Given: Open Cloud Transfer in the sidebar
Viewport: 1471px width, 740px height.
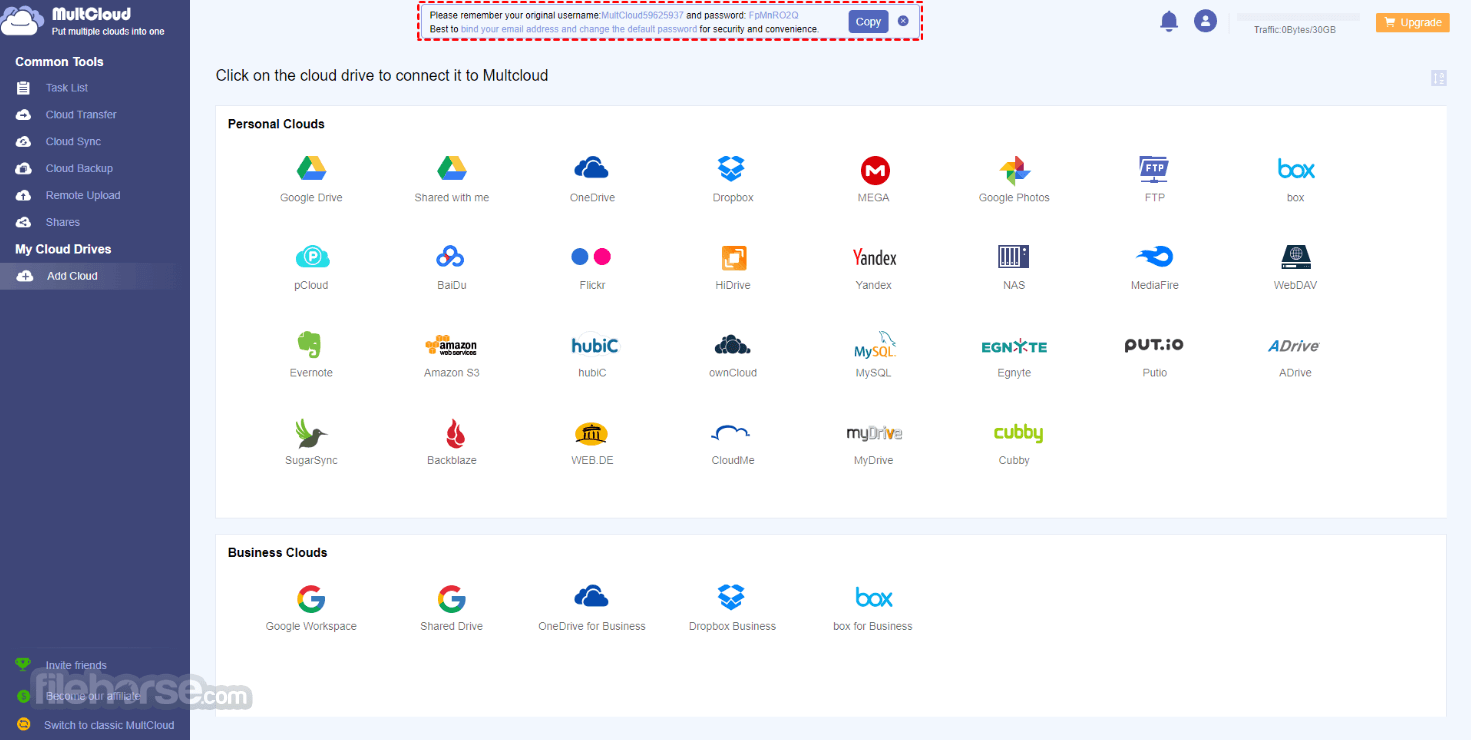Looking at the screenshot, I should [x=81, y=115].
